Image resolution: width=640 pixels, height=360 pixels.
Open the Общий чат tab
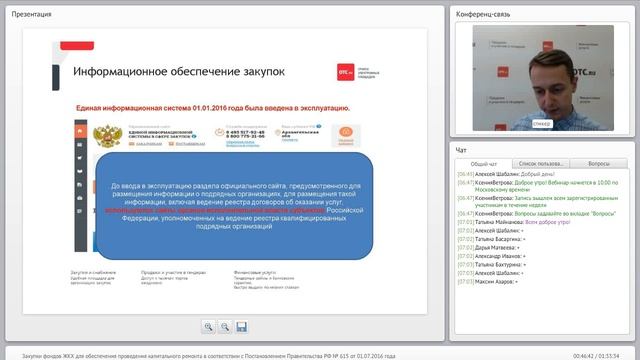484,164
